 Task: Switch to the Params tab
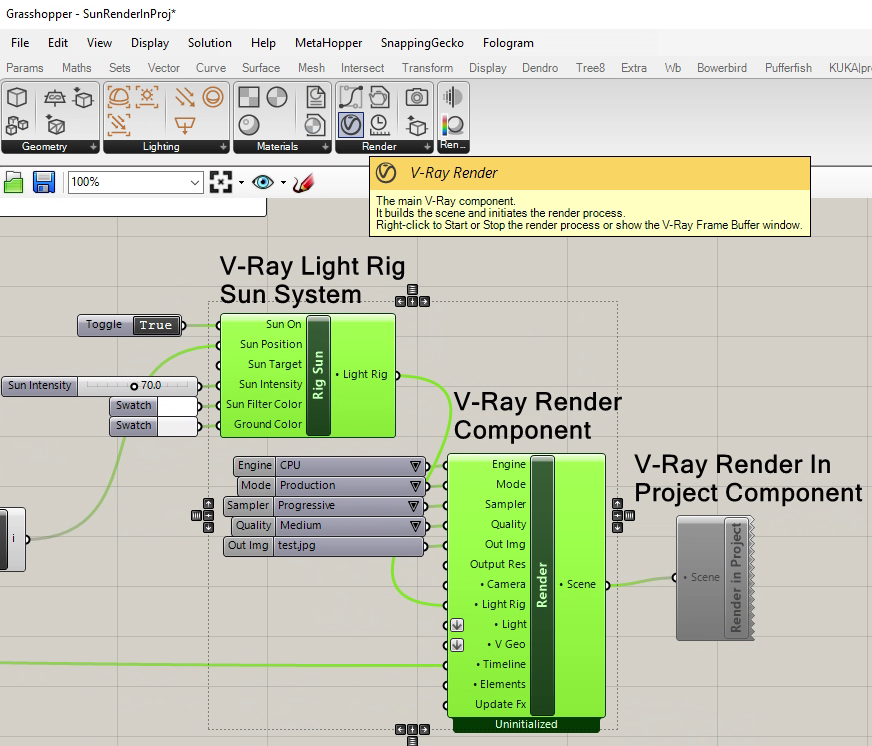24,68
